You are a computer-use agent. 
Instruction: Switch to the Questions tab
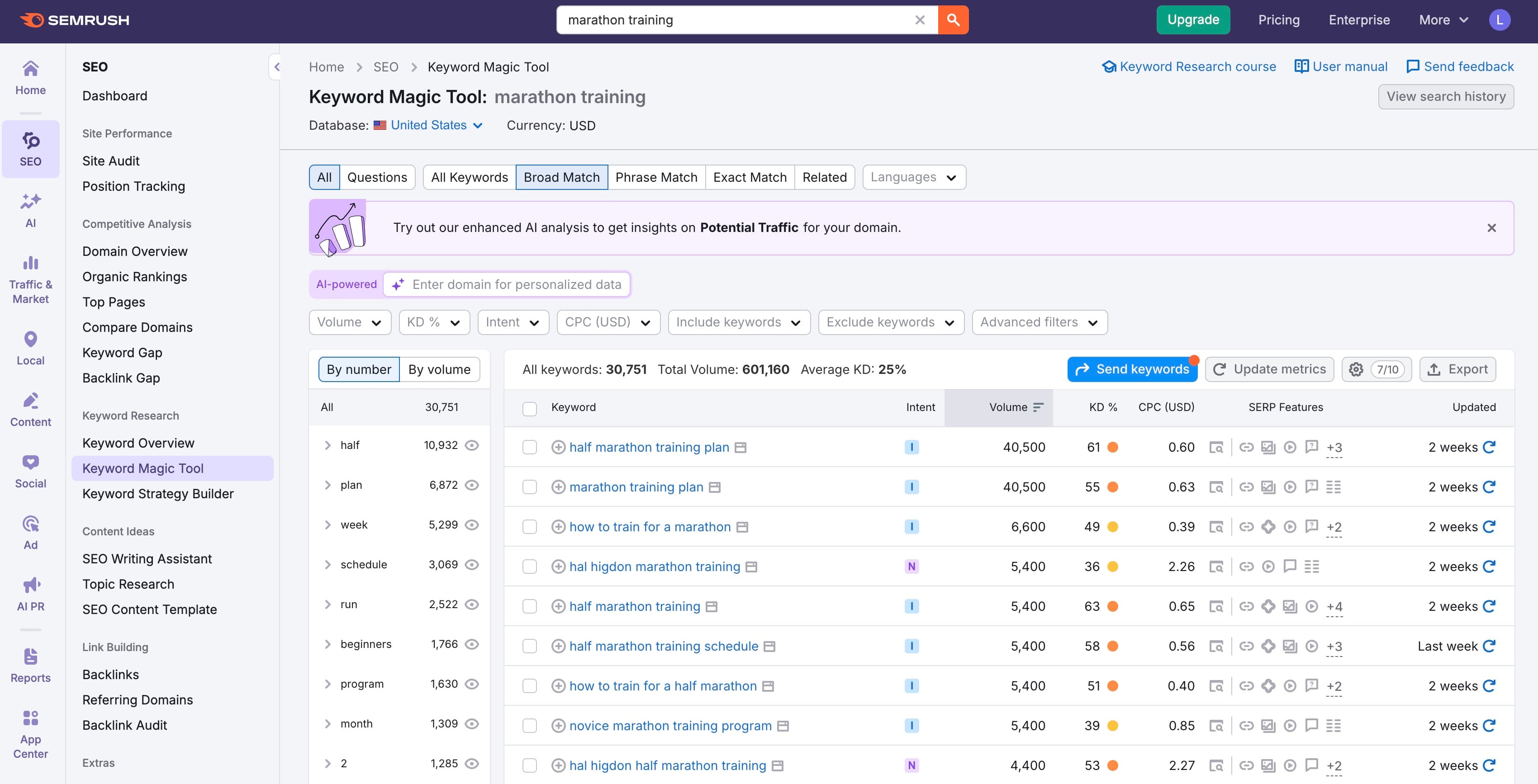(x=377, y=177)
